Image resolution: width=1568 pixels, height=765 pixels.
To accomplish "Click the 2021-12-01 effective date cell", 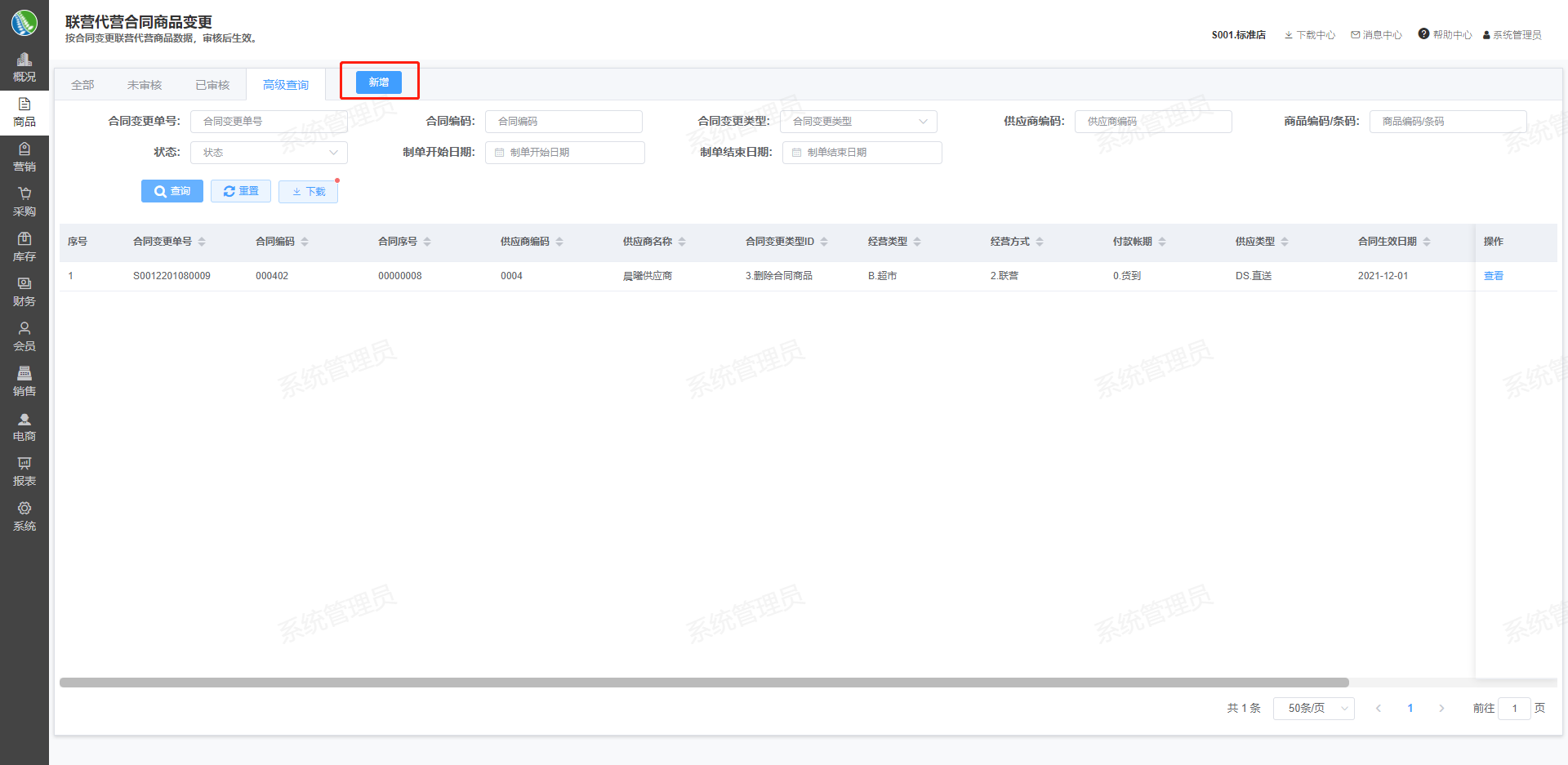I will 1383,276.
